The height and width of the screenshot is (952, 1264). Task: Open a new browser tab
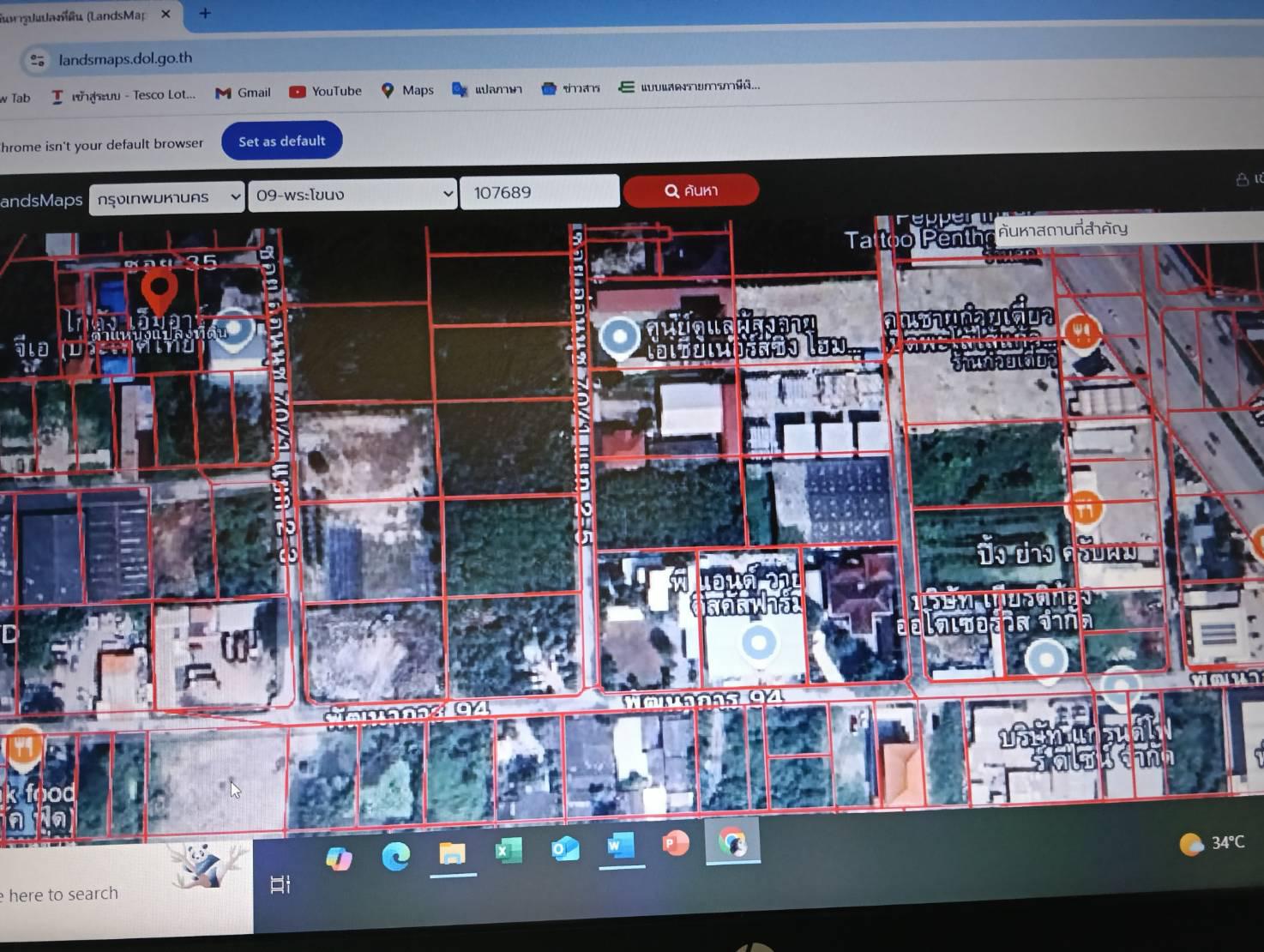pyautogui.click(x=205, y=14)
